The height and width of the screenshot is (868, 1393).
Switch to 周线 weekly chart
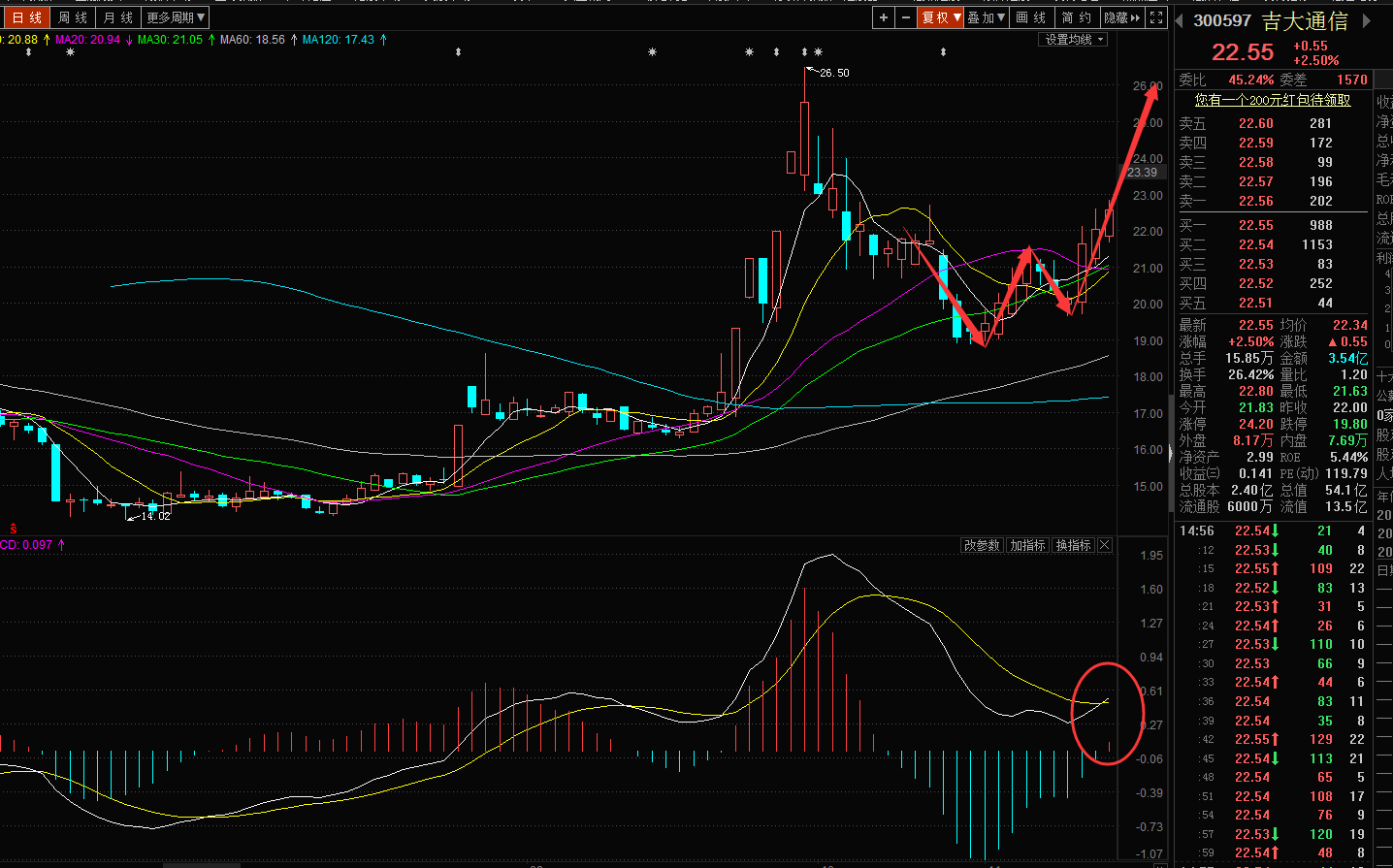pos(73,17)
